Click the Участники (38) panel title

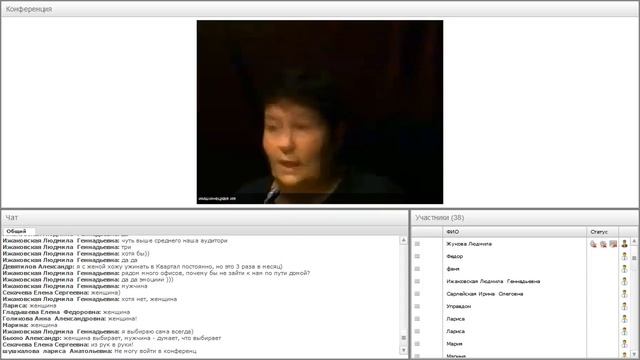point(440,218)
